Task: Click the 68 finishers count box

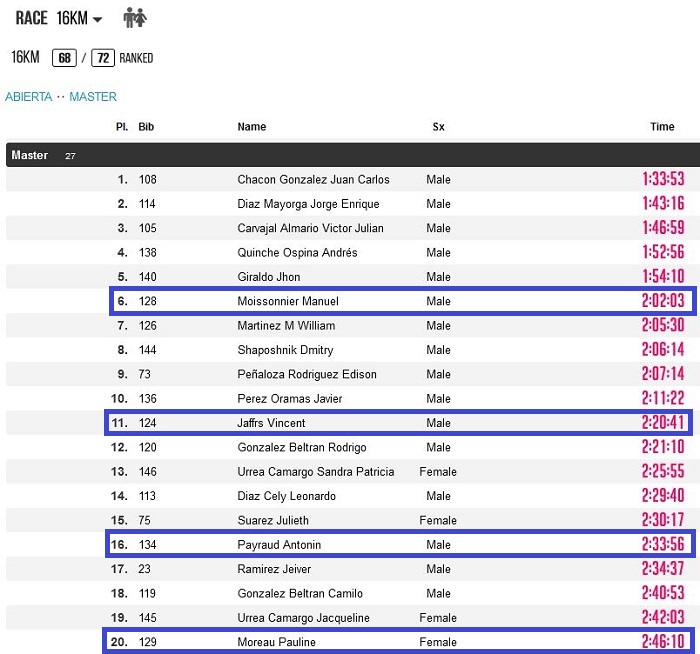Action: 64,58
